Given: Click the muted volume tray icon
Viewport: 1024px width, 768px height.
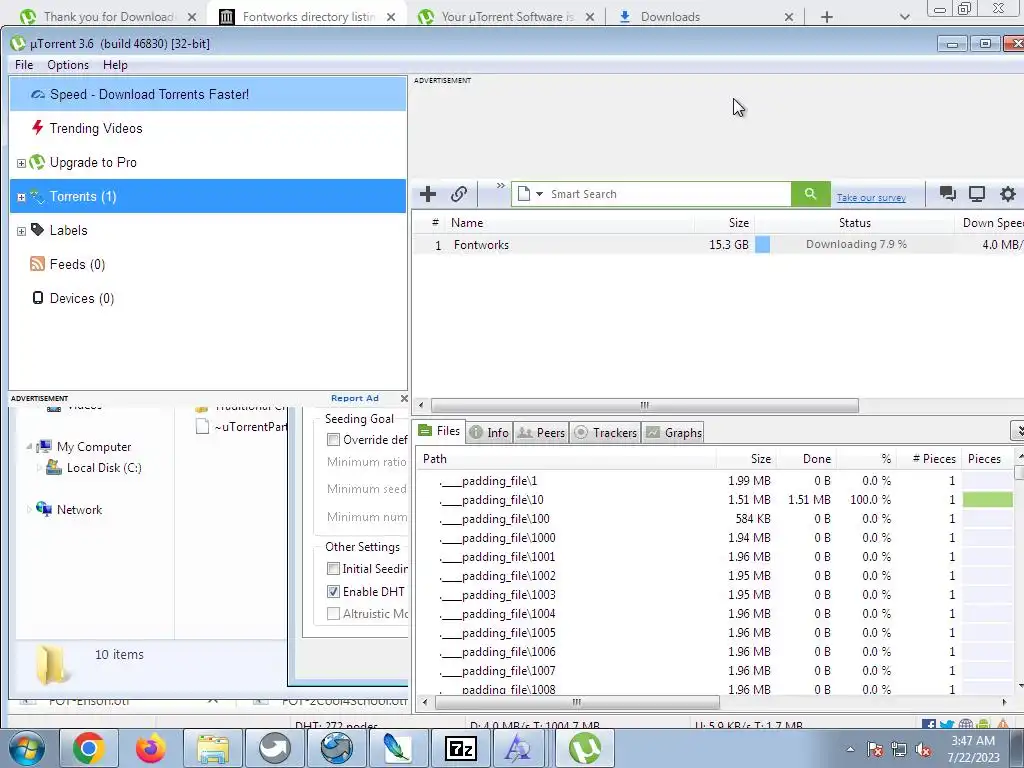Looking at the screenshot, I should (x=923, y=750).
